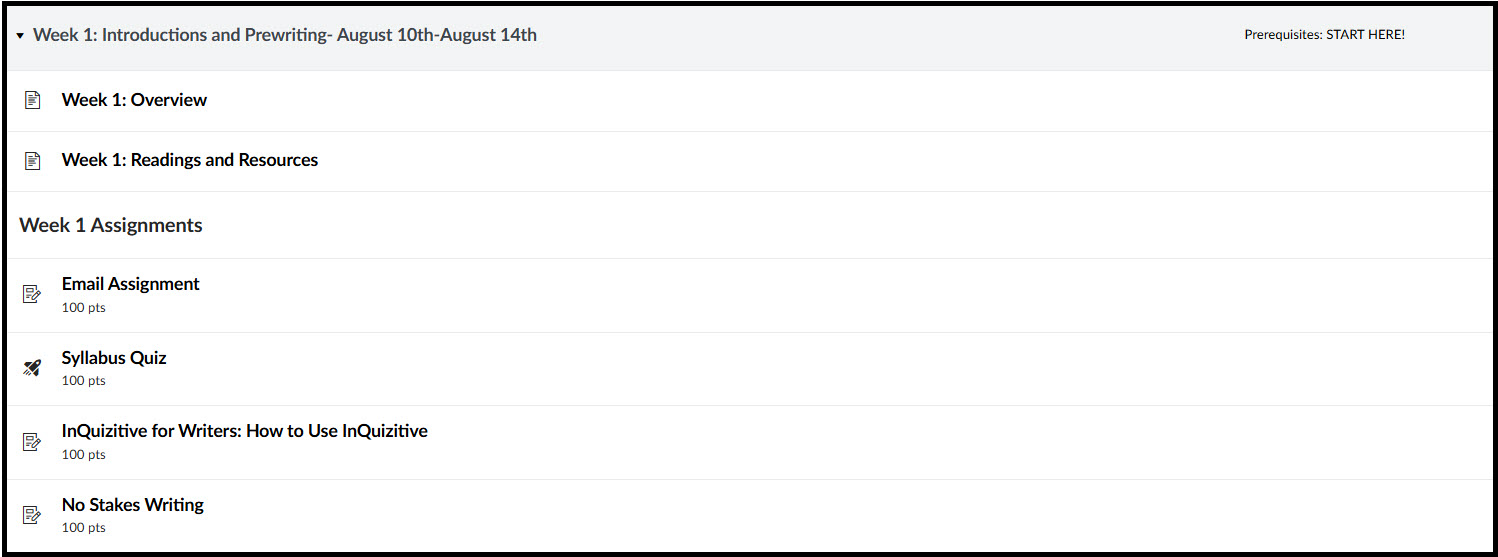The image size is (1498, 557).
Task: Open the Week 1: Overview page
Action: click(x=134, y=100)
